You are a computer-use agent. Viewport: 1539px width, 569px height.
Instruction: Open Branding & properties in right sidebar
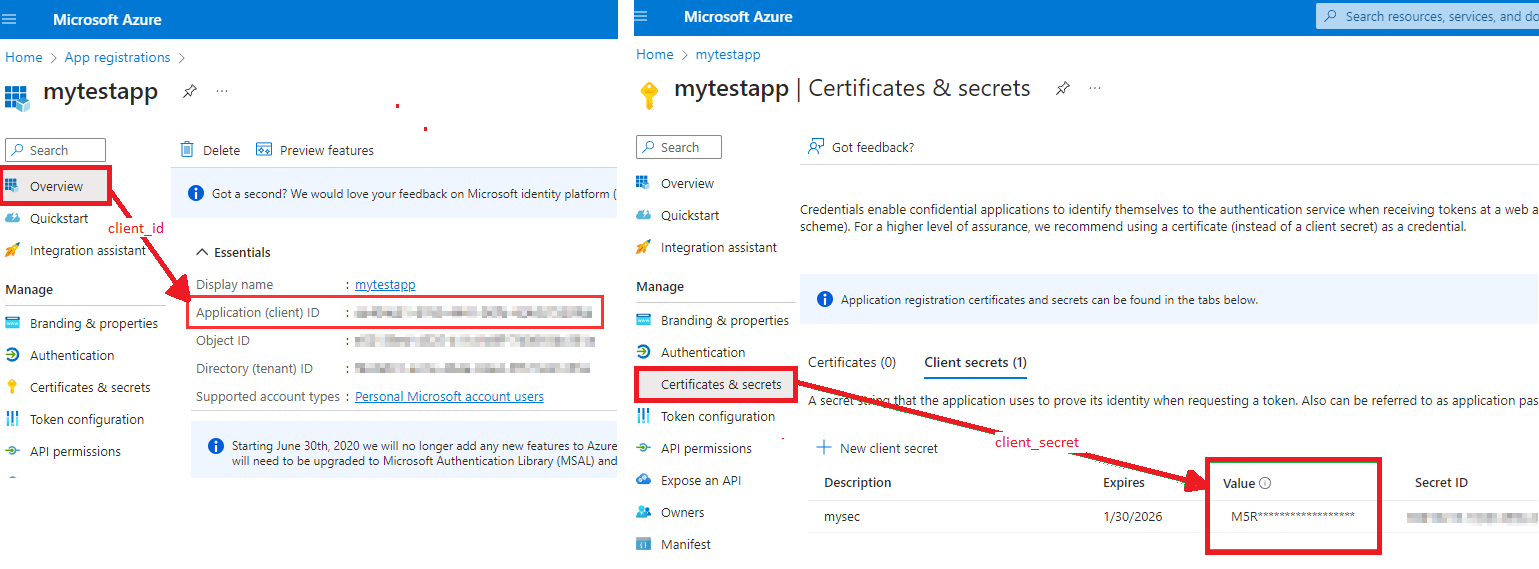coord(725,320)
